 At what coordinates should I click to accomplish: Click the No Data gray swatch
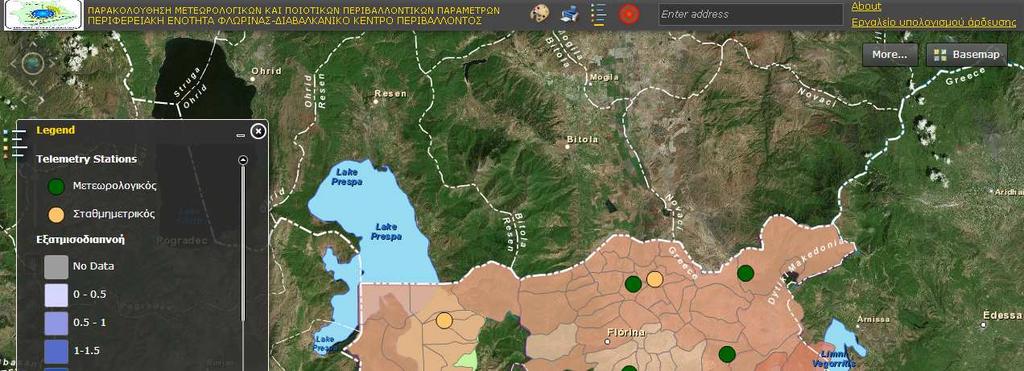pos(56,266)
